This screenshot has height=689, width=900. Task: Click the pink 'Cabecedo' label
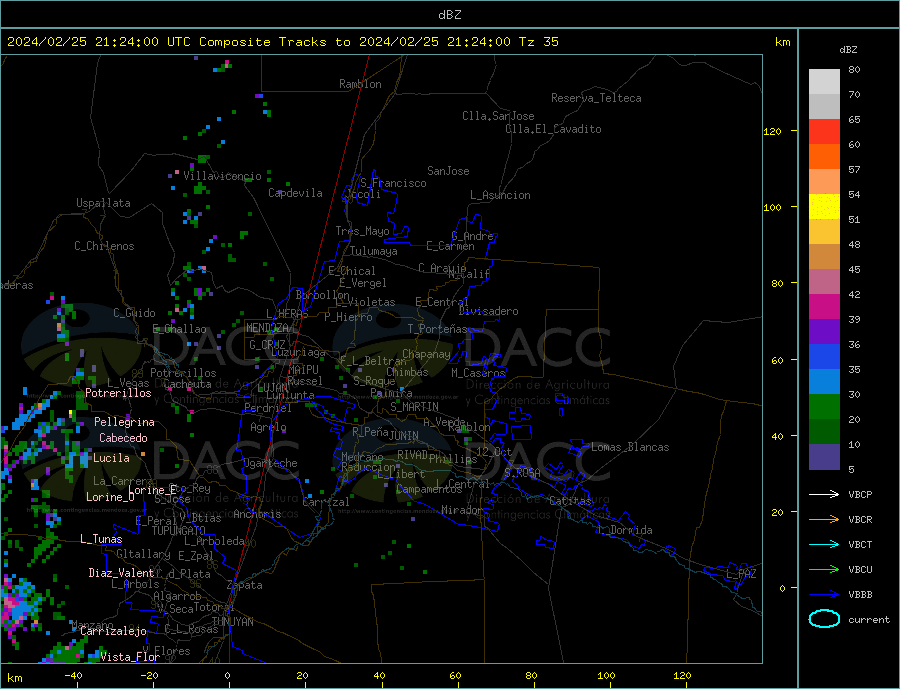(x=123, y=438)
